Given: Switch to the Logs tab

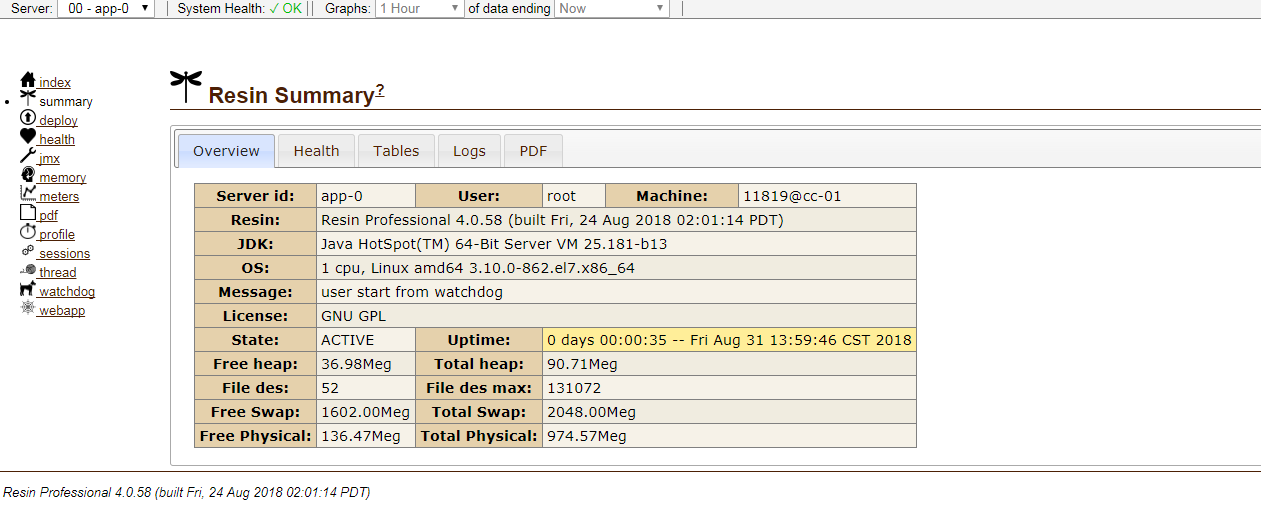Looking at the screenshot, I should tap(469, 151).
